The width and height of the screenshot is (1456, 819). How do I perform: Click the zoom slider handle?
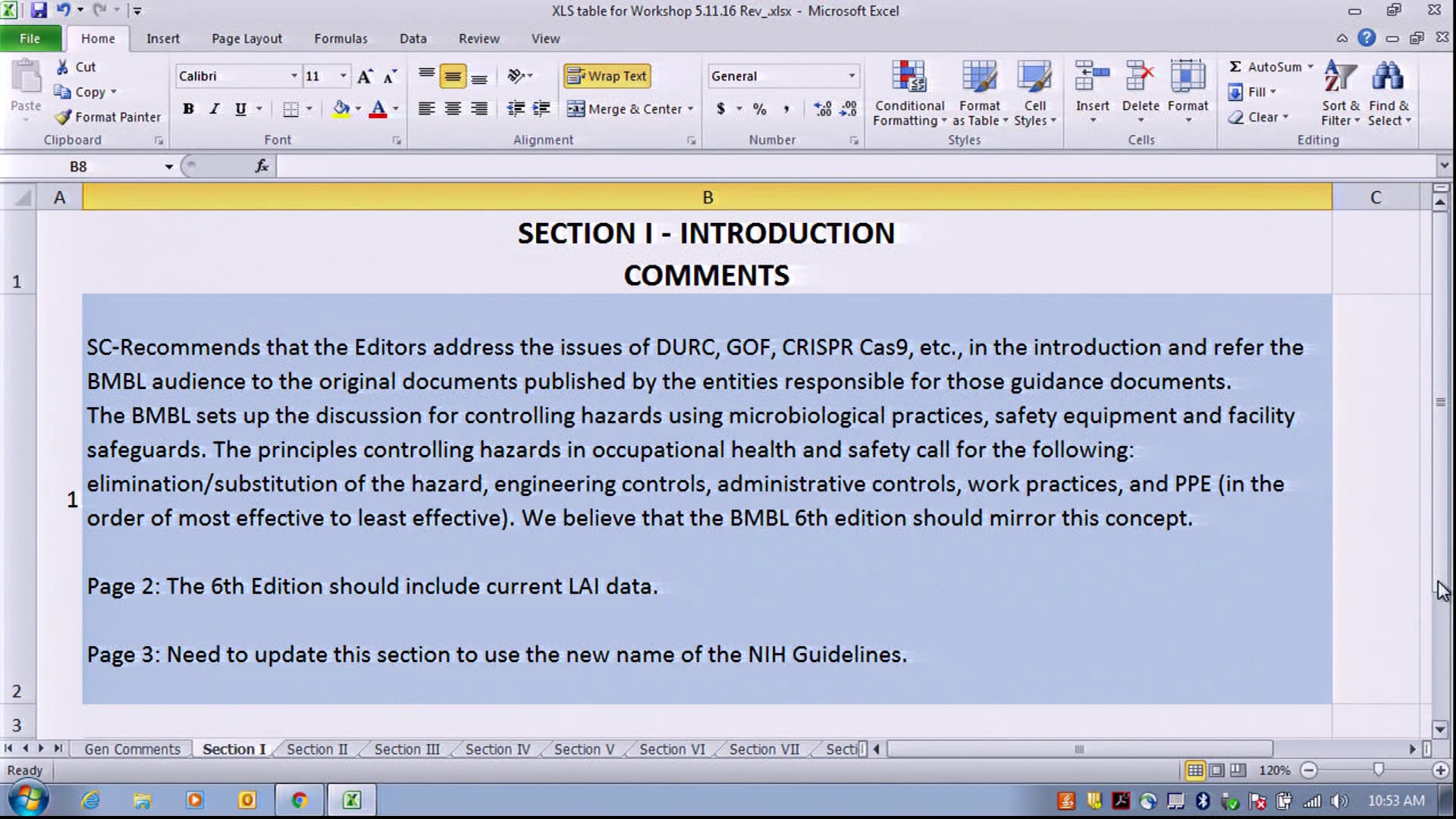tap(1378, 770)
